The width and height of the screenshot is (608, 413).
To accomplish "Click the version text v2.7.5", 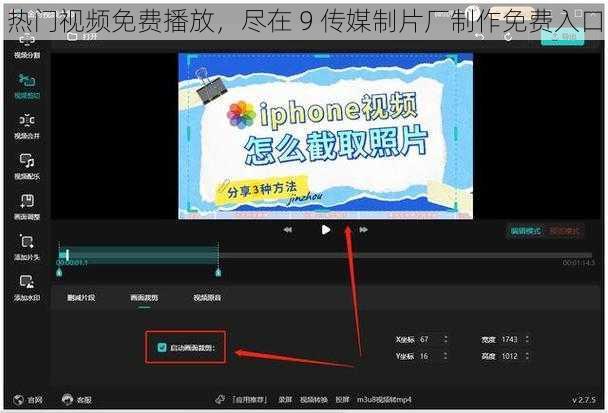I will [x=584, y=400].
